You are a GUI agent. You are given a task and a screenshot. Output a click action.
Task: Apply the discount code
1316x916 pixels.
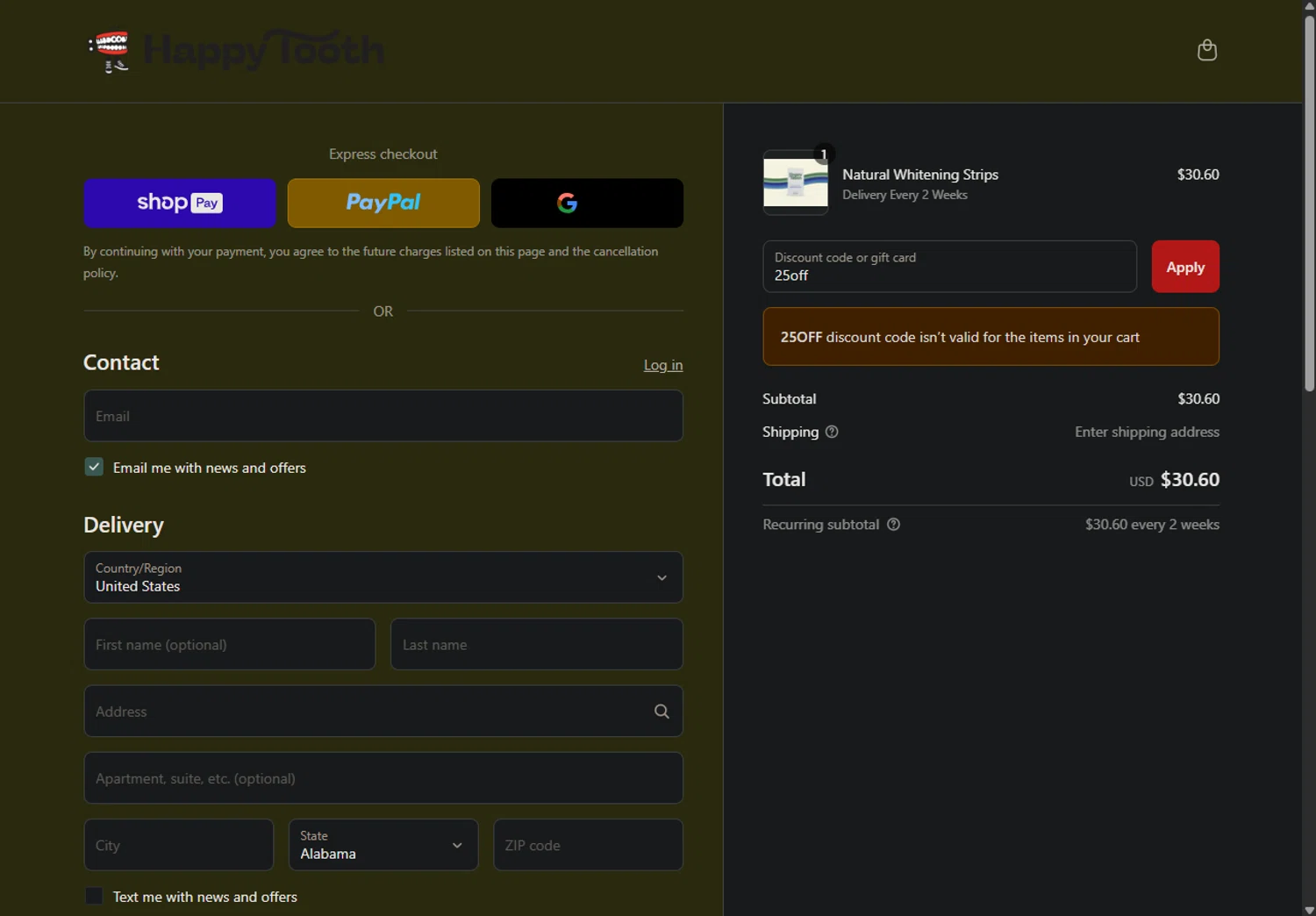pos(1185,267)
